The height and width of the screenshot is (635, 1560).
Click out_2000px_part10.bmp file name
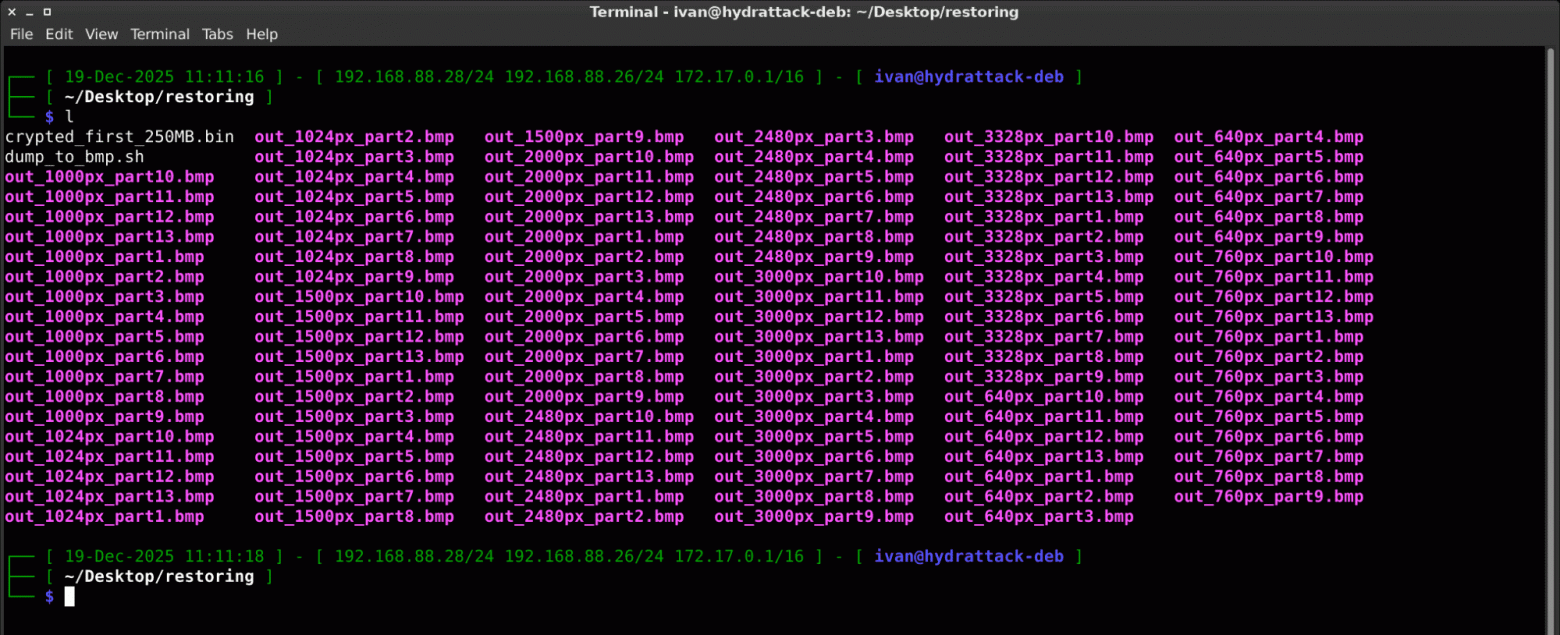click(x=589, y=157)
